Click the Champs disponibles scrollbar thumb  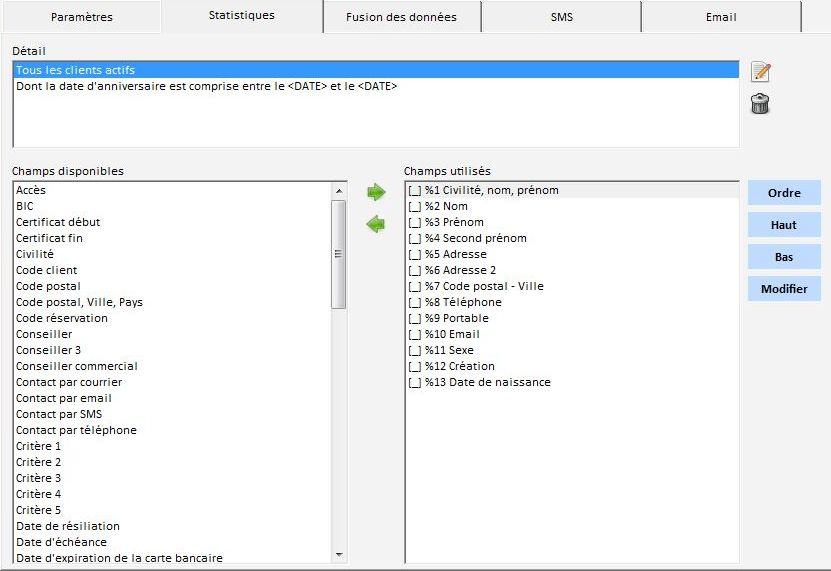click(x=339, y=255)
